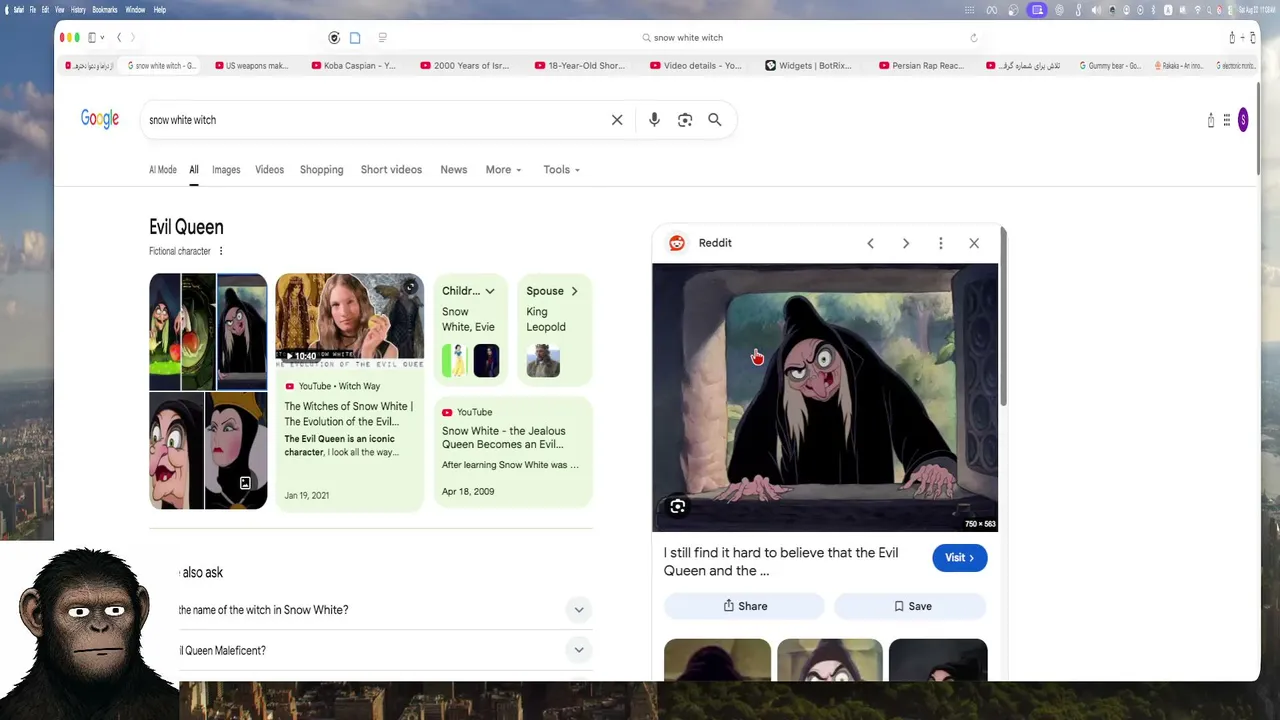
Task: Go to the previous image in the preview panel
Action: point(870,243)
